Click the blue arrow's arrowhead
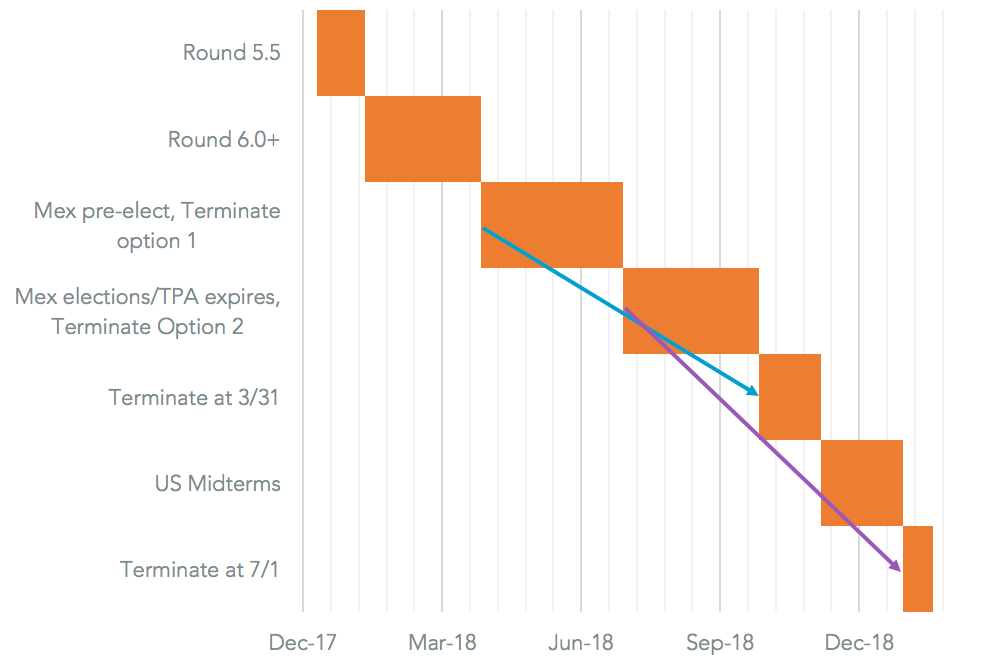1002x671 pixels. (753, 391)
